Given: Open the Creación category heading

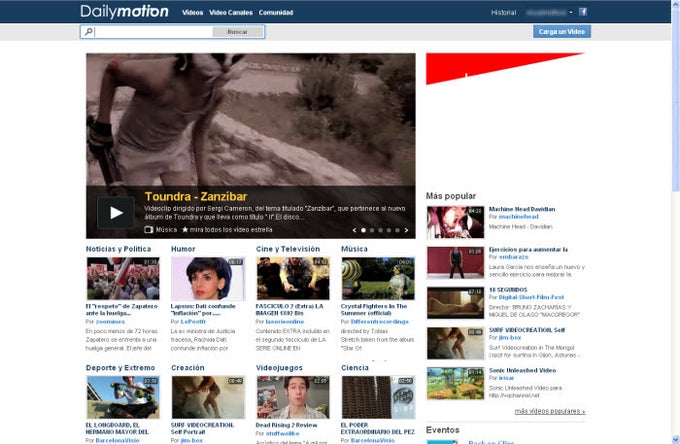Looking at the screenshot, I should tap(187, 368).
